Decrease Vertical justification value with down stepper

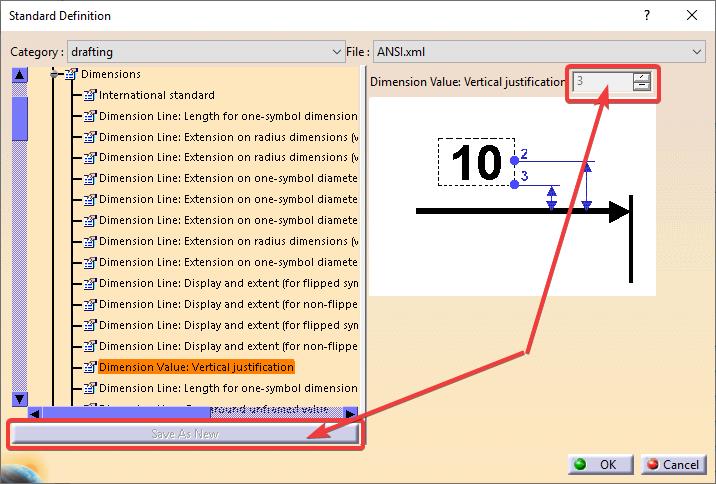coord(642,86)
